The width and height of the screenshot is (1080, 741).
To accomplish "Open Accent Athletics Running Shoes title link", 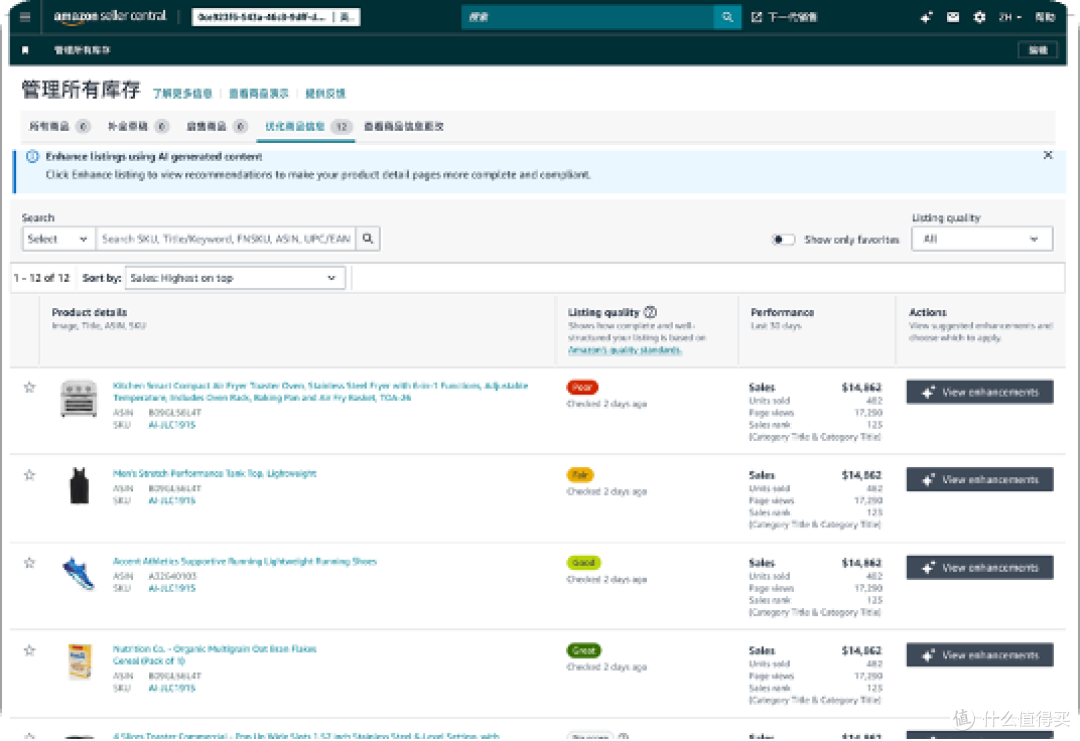I will [245, 561].
